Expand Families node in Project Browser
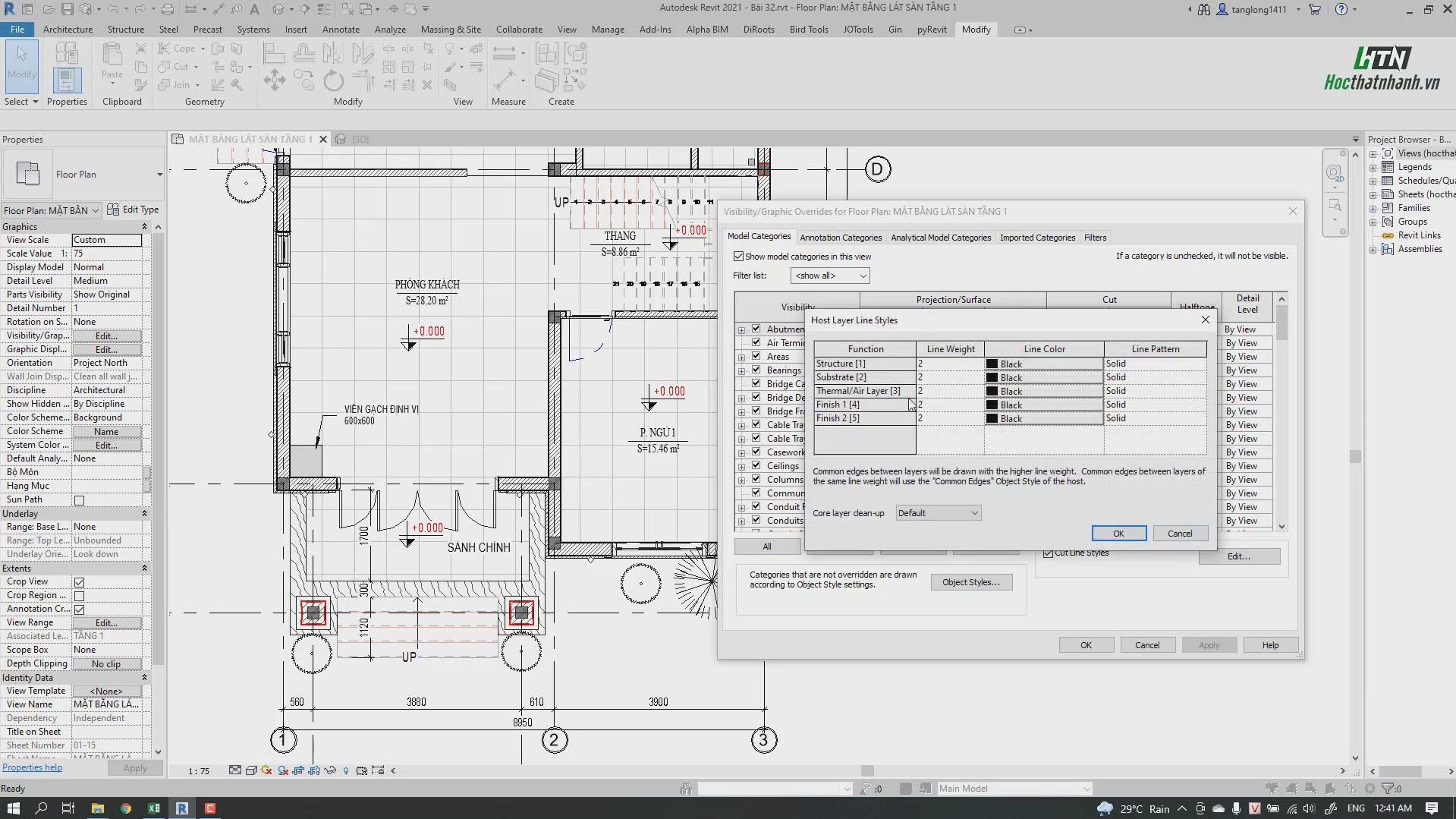Image resolution: width=1456 pixels, height=819 pixels. click(x=1373, y=209)
